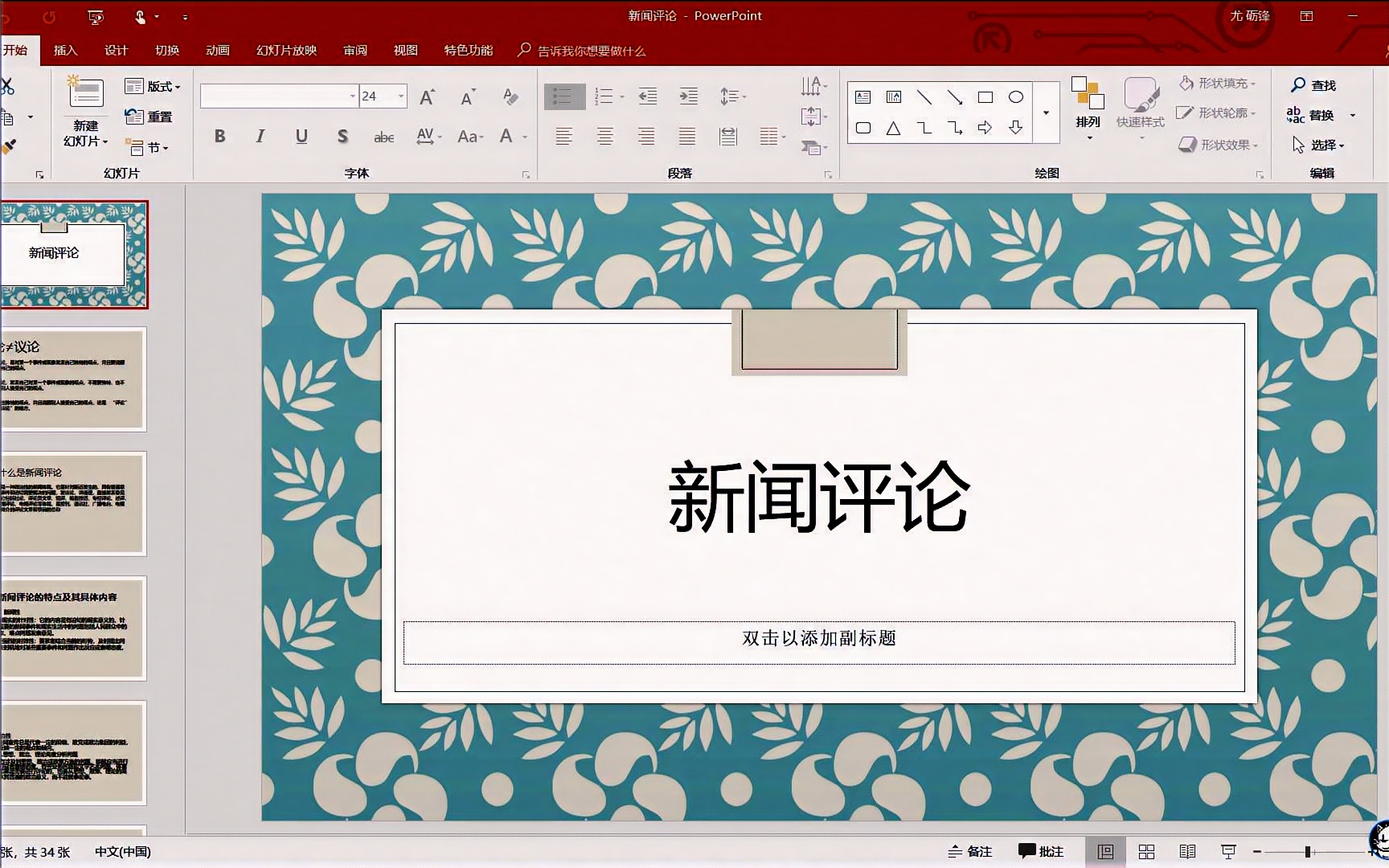Screen dimensions: 1389x868
Task: Toggle Underline formatting button
Action: 301,137
